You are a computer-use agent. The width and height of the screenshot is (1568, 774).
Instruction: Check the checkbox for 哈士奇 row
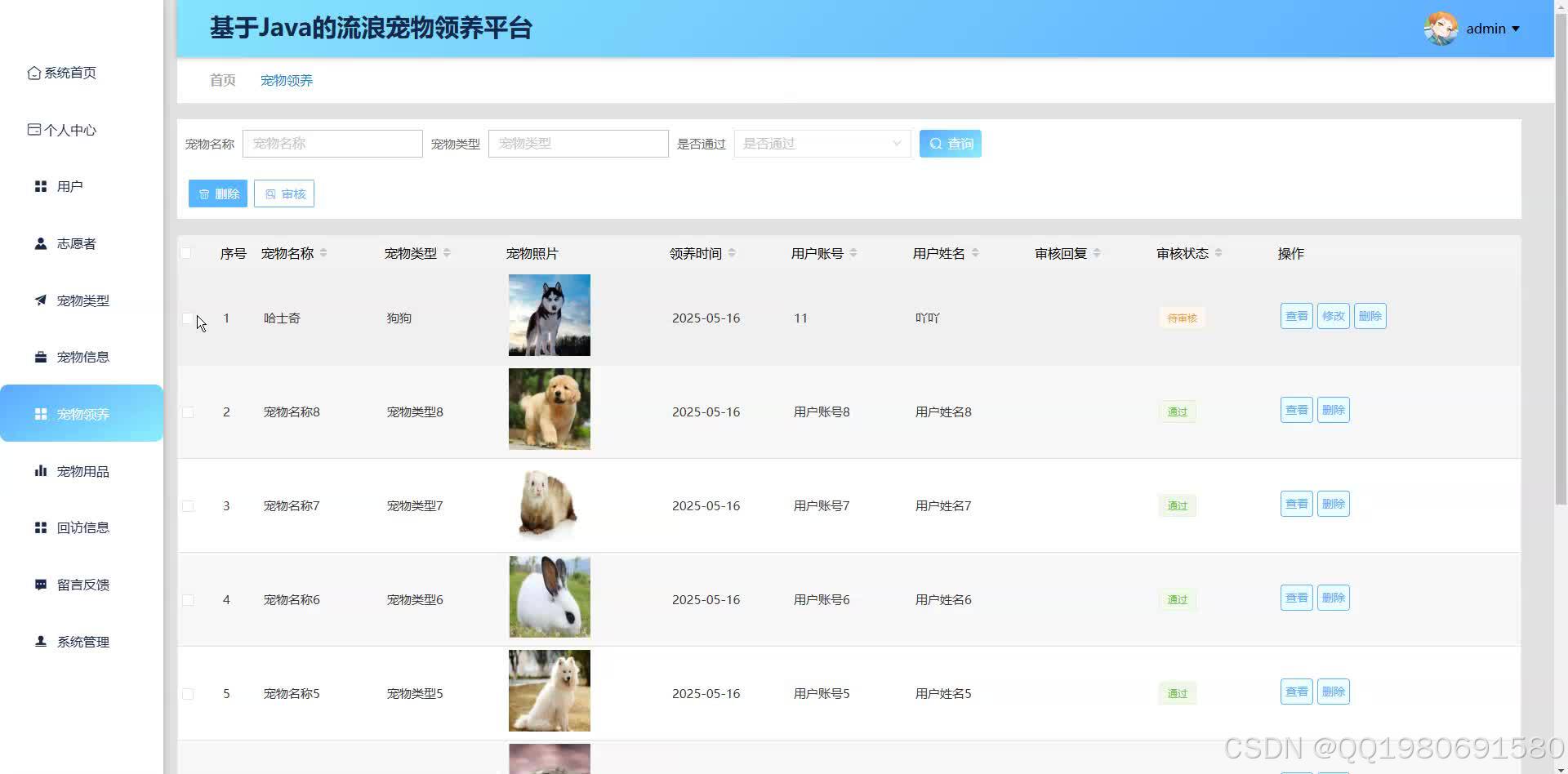click(187, 318)
